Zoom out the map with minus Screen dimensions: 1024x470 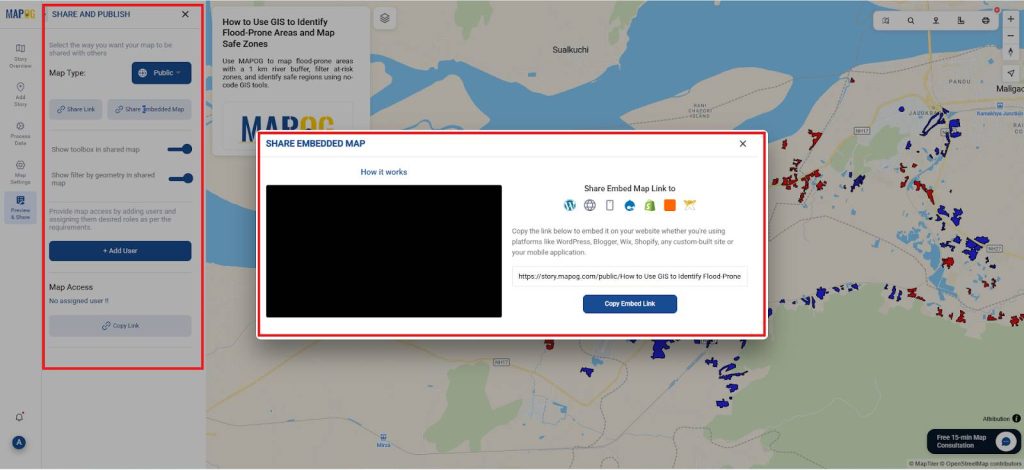pyautogui.click(x=1011, y=35)
